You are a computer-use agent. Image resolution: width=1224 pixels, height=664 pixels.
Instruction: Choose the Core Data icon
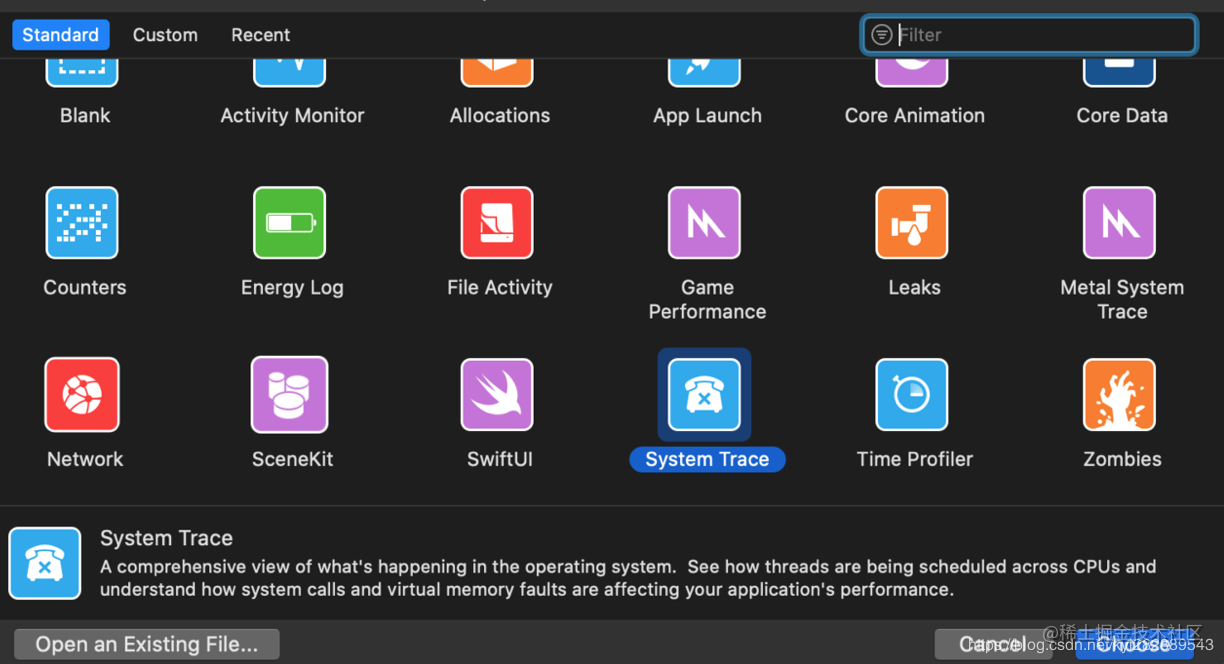[x=1120, y=73]
